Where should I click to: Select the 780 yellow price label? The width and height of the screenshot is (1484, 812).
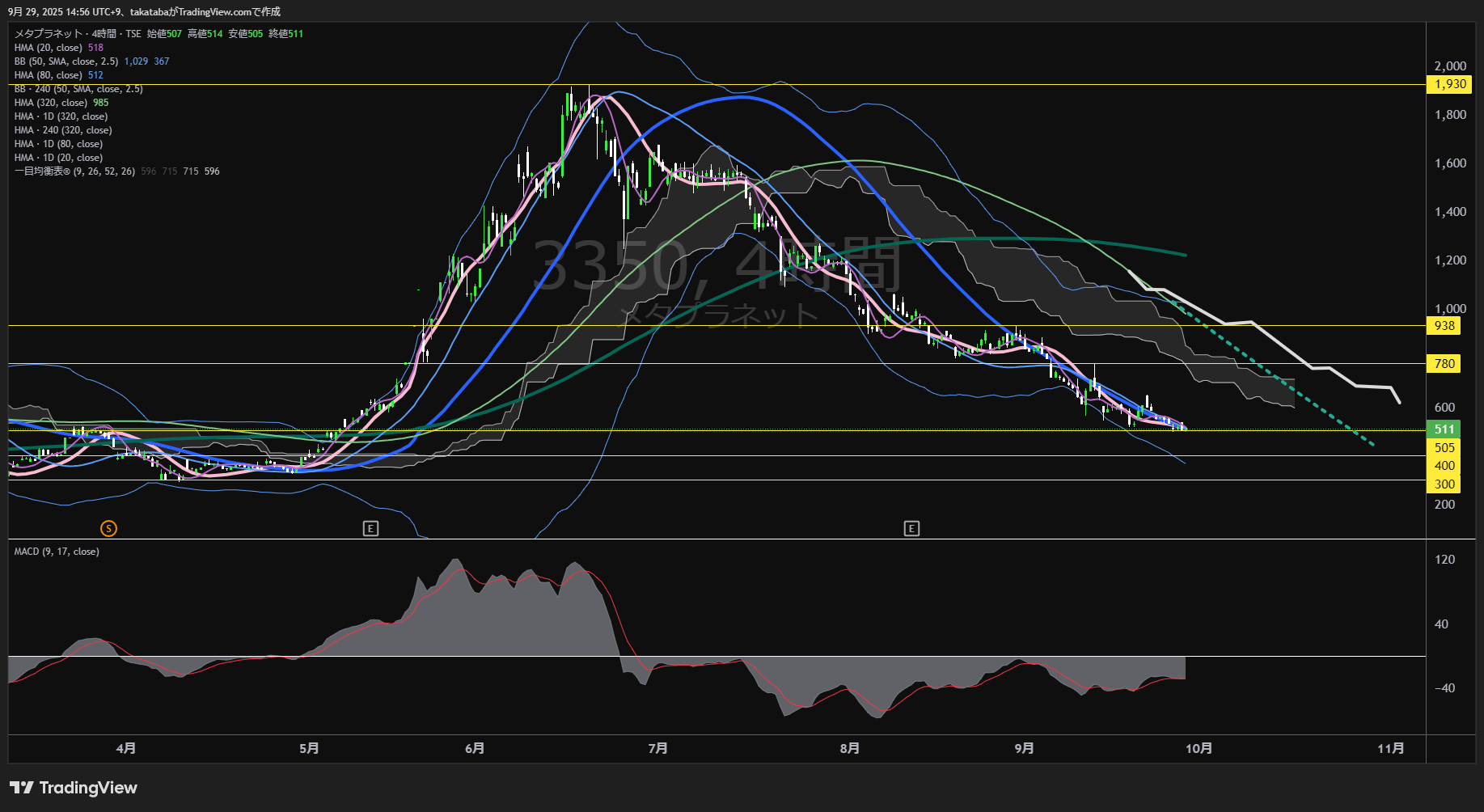click(1444, 364)
